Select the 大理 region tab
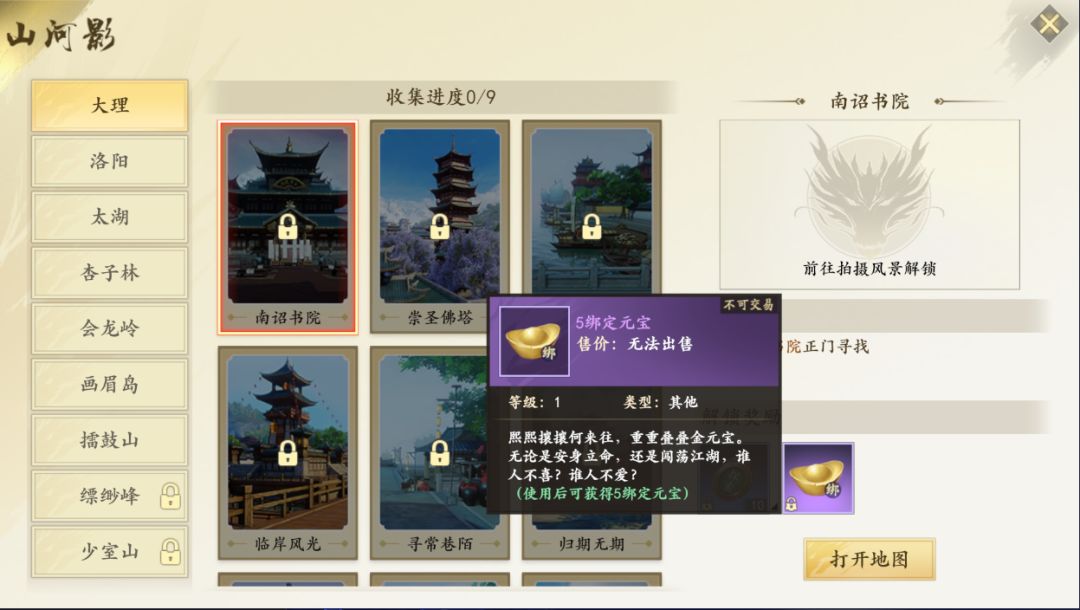Image resolution: width=1080 pixels, height=610 pixels. tap(110, 105)
